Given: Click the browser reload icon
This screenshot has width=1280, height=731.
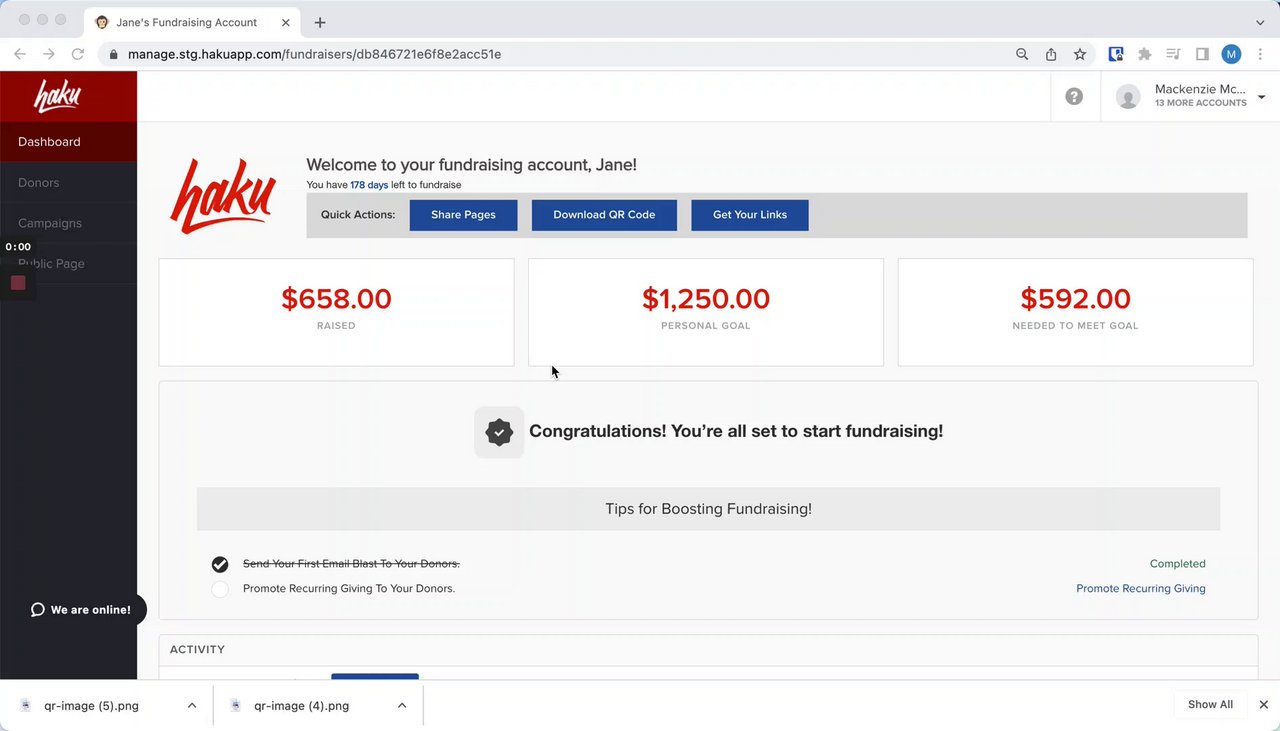Looking at the screenshot, I should point(78,54).
